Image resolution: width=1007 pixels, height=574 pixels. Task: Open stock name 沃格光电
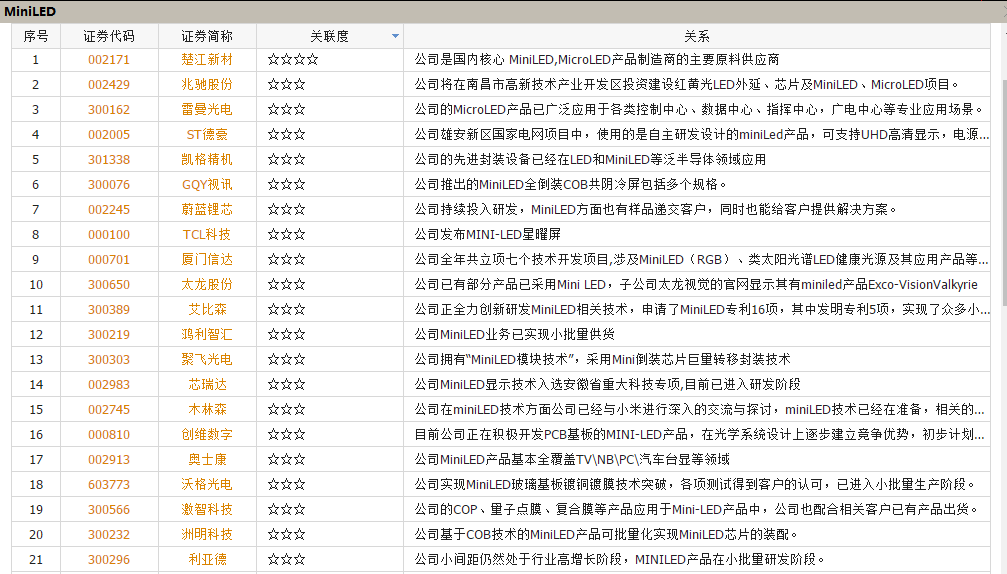[x=207, y=485]
